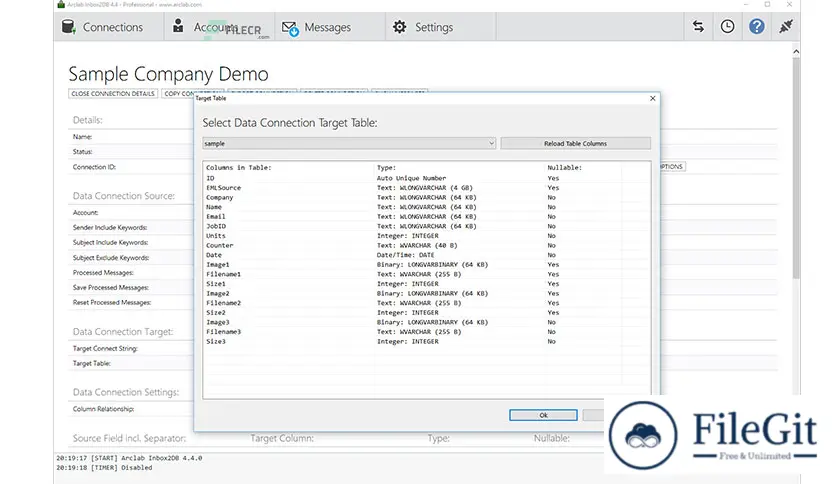The image size is (836, 484).
Task: Click the main window vertical scrollbar
Action: (x=796, y=168)
